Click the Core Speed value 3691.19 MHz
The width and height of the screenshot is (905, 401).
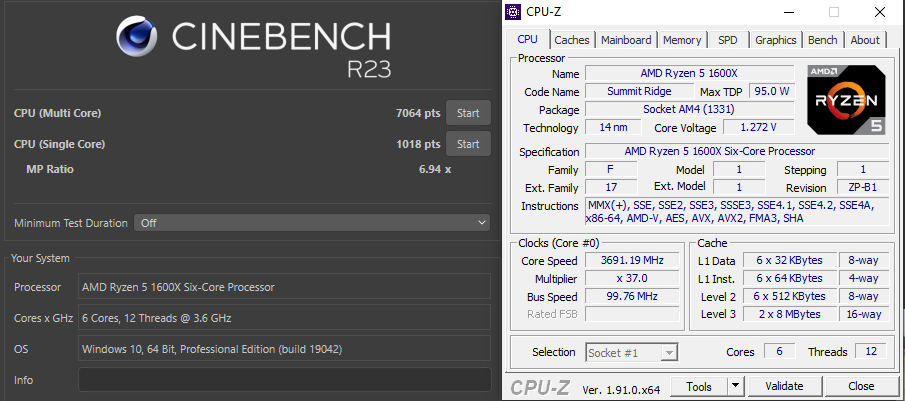[x=632, y=260]
